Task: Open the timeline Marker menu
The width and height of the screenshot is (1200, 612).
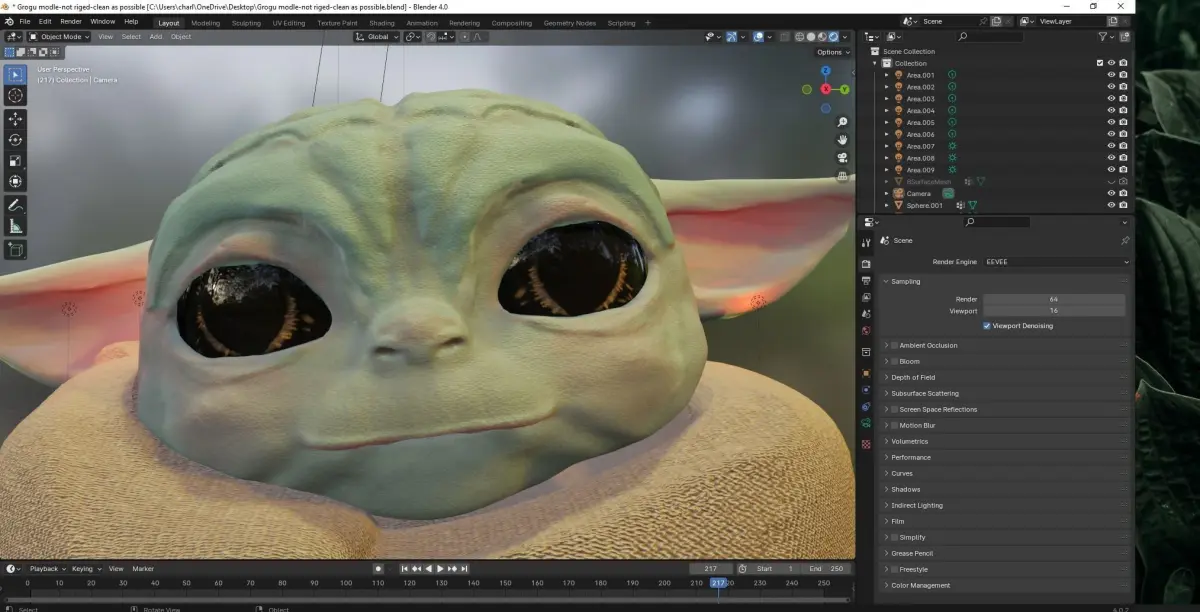Action: pyautogui.click(x=143, y=569)
